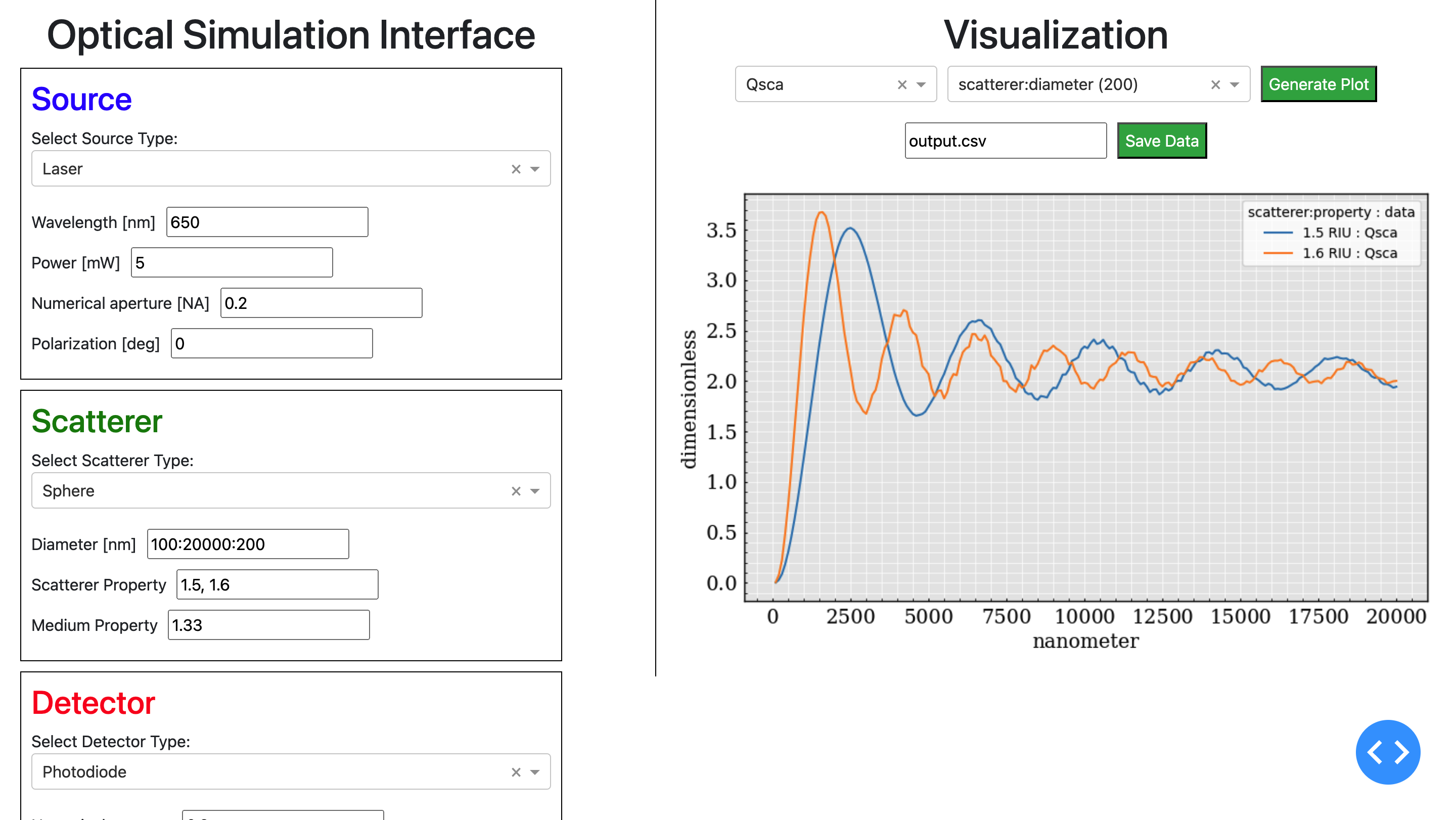
Task: Clear the scatterer:diameter axis selection
Action: [x=1215, y=85]
